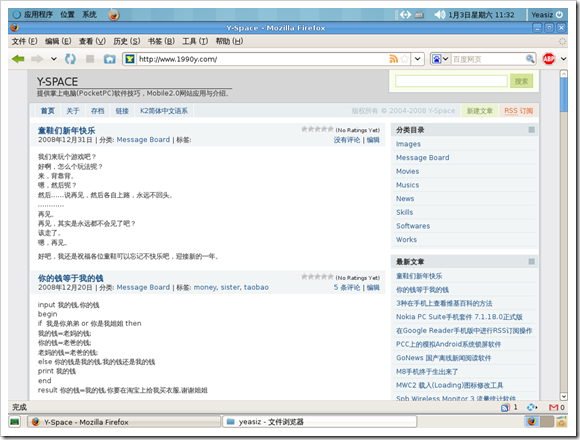The height and width of the screenshot is (440, 580).
Task: Open the 查看 (V) menu
Action: (x=92, y=41)
